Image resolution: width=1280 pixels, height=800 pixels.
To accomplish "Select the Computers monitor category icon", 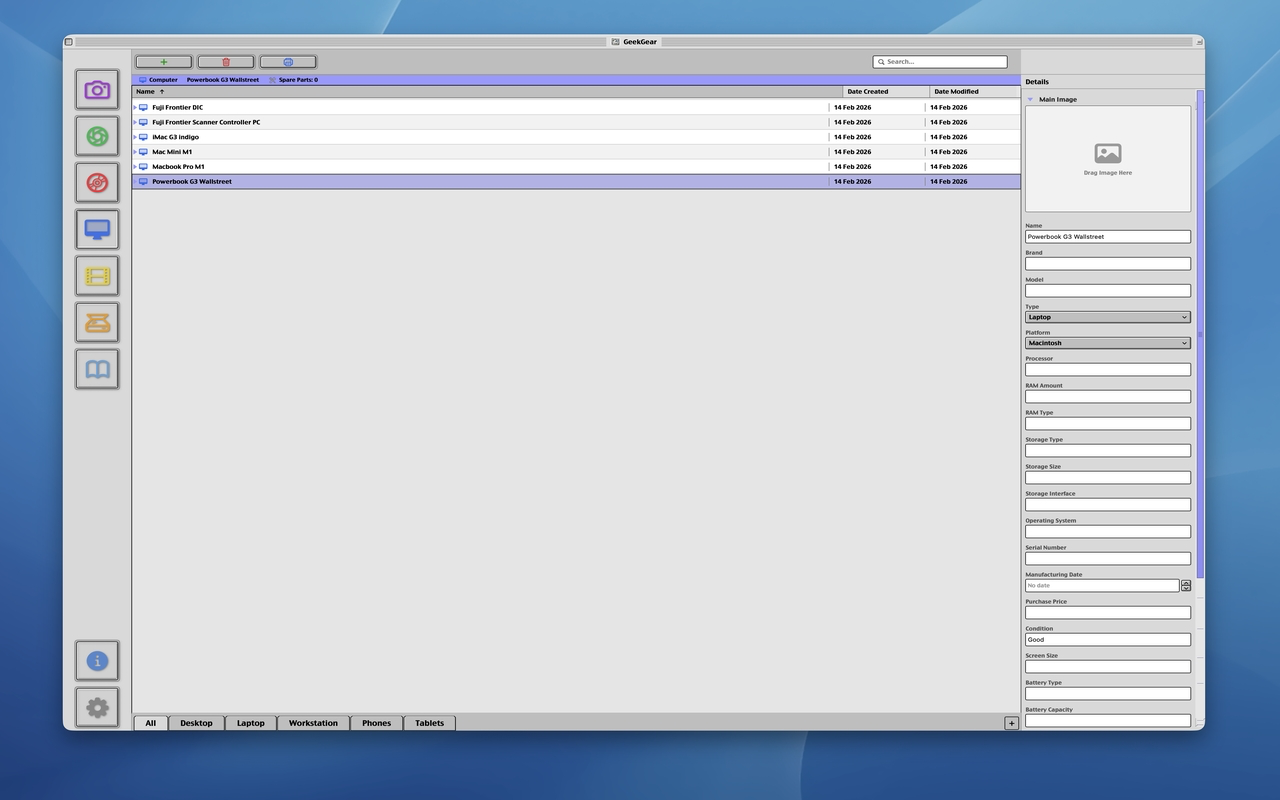I will (x=97, y=229).
